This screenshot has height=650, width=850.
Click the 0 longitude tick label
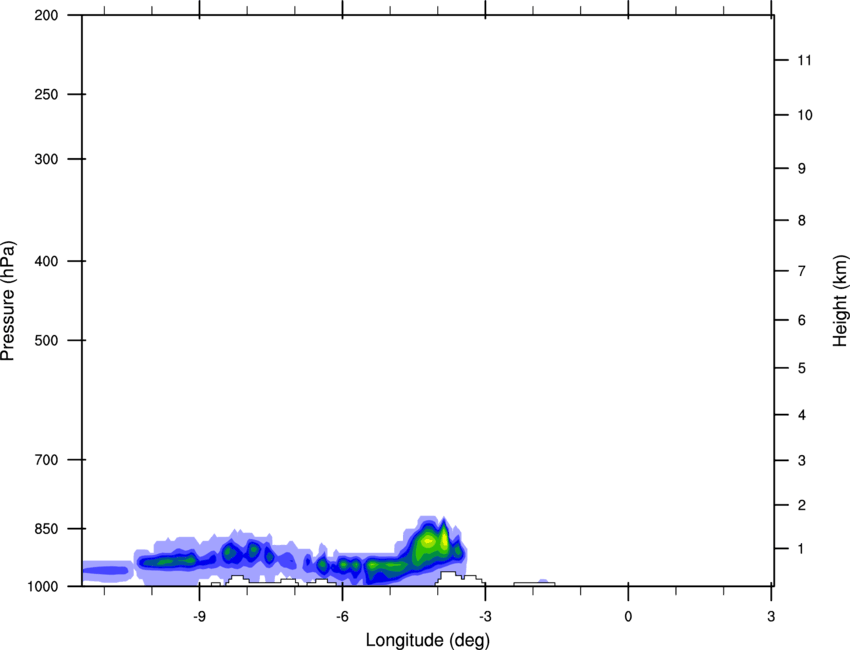point(628,616)
